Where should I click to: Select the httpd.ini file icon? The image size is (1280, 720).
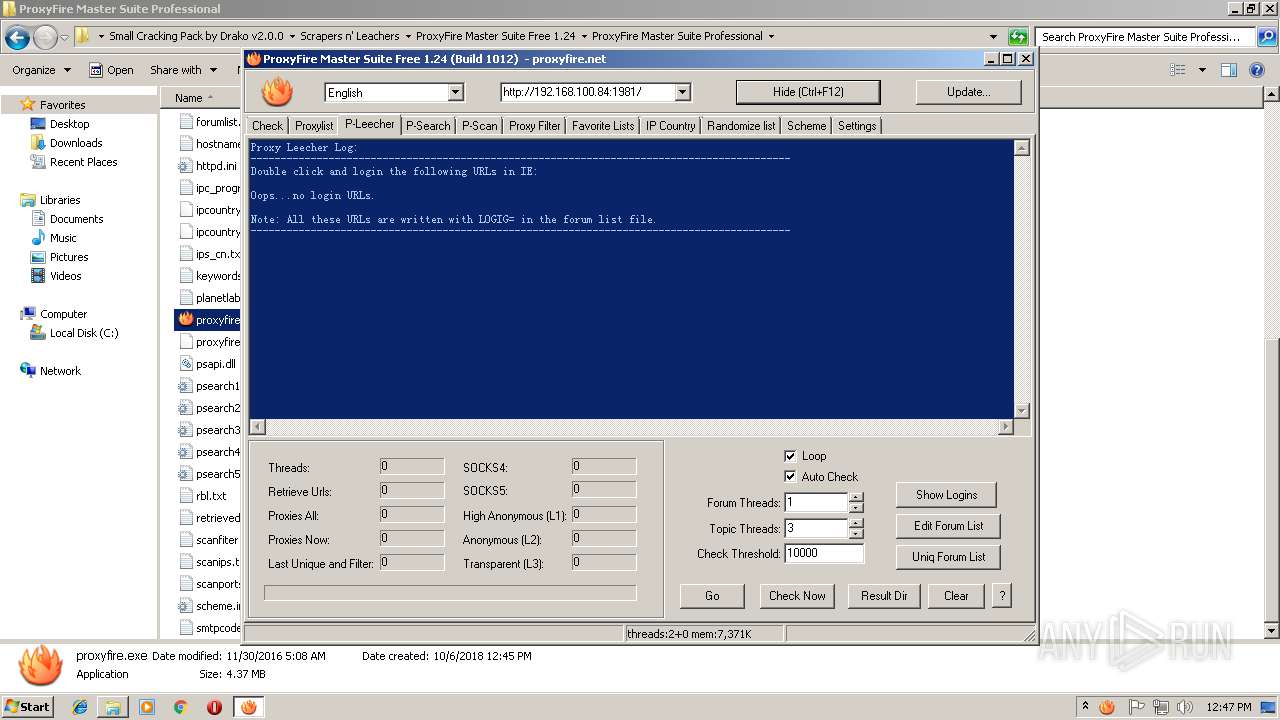click(x=186, y=166)
